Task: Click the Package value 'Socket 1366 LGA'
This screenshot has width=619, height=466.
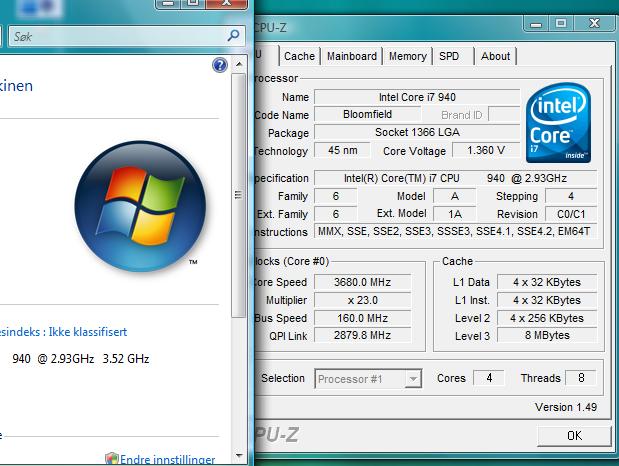Action: 417,132
